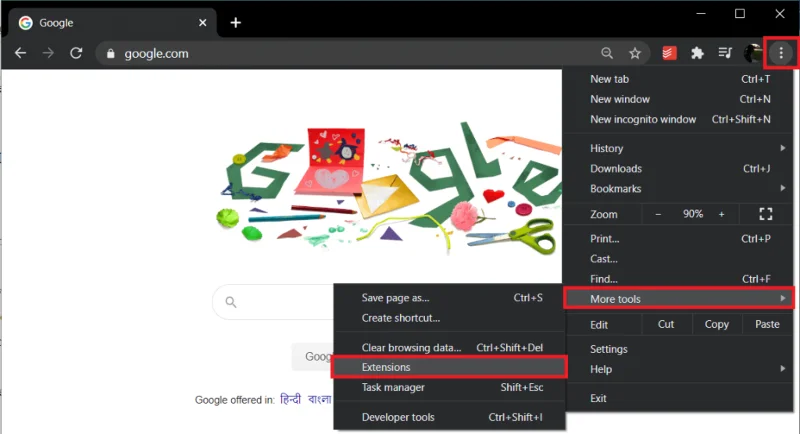Viewport: 800px width, 434px height.
Task: Choose New tab from the menu
Action: [x=679, y=79]
